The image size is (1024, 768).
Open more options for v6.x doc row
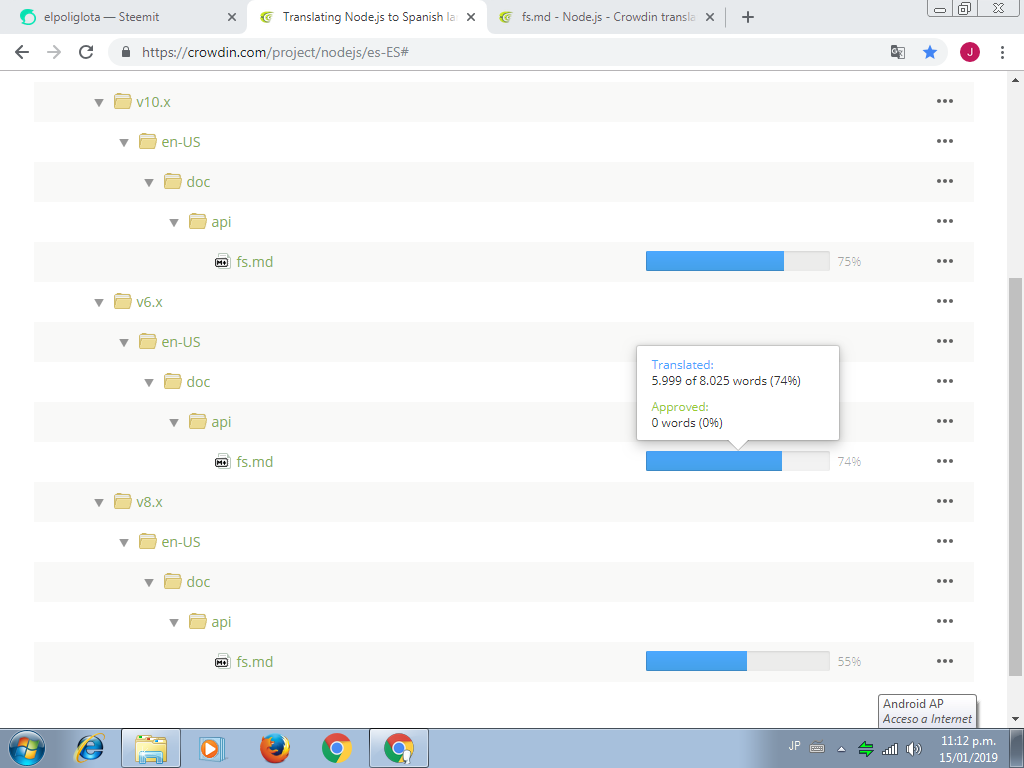click(x=944, y=381)
